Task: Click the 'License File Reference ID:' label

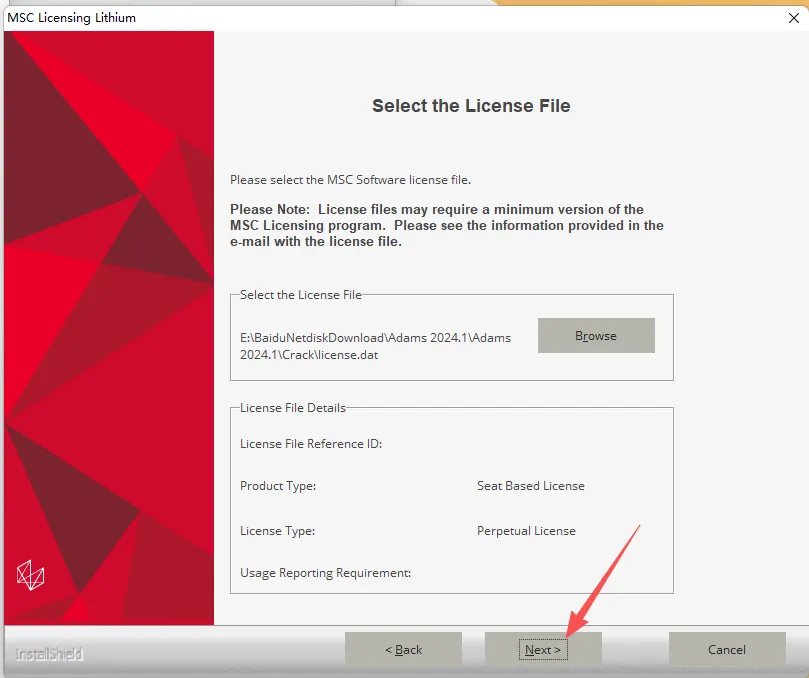Action: pyautogui.click(x=311, y=444)
